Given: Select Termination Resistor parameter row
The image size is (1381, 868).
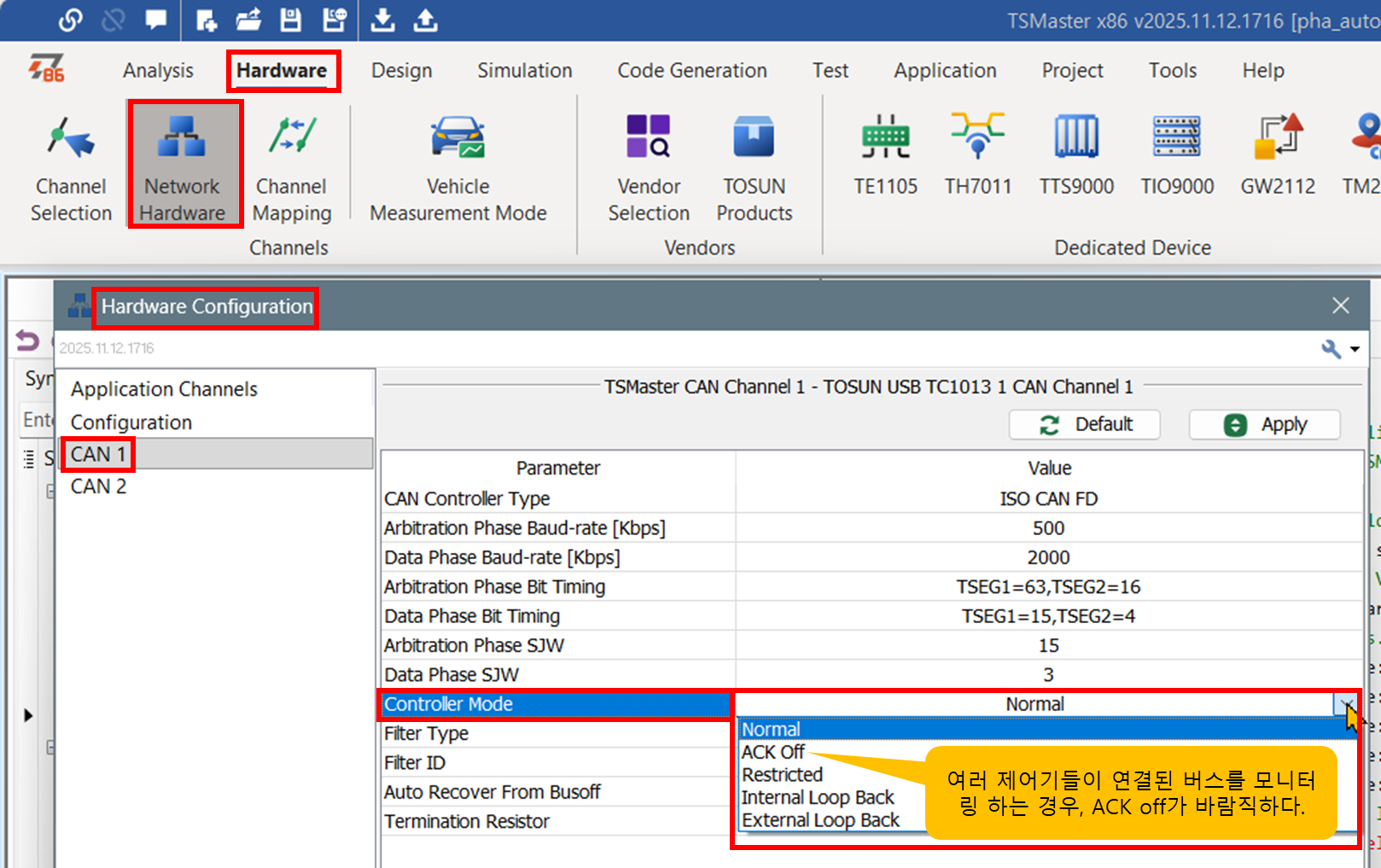Looking at the screenshot, I should [556, 821].
